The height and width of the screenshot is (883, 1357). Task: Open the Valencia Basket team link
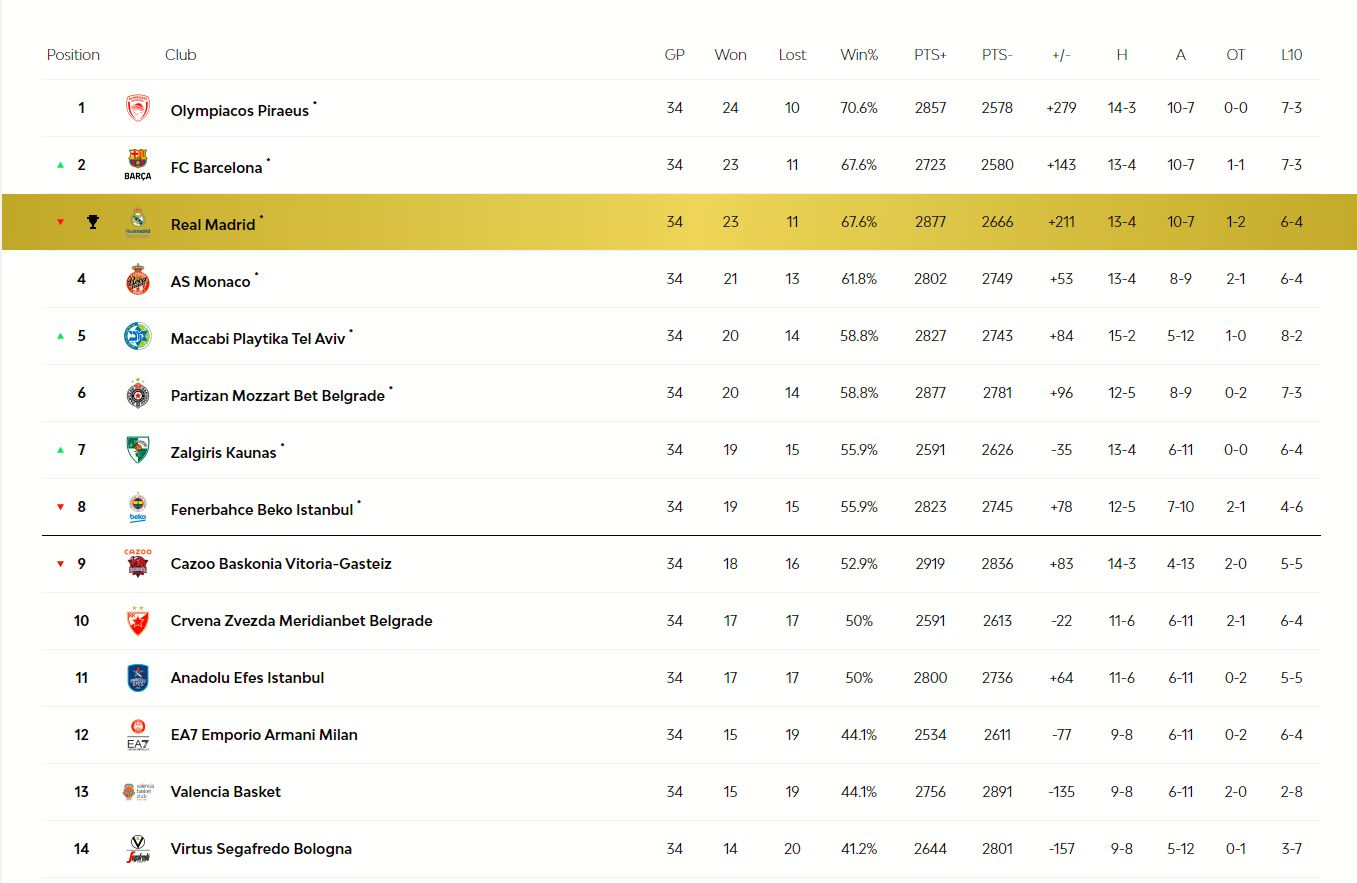point(226,792)
